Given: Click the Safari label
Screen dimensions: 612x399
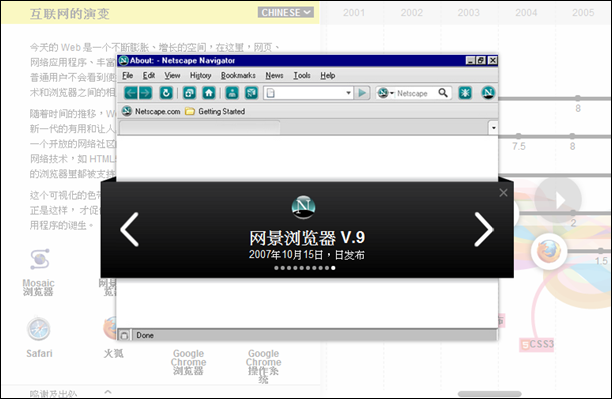Looking at the screenshot, I should click(x=39, y=353).
